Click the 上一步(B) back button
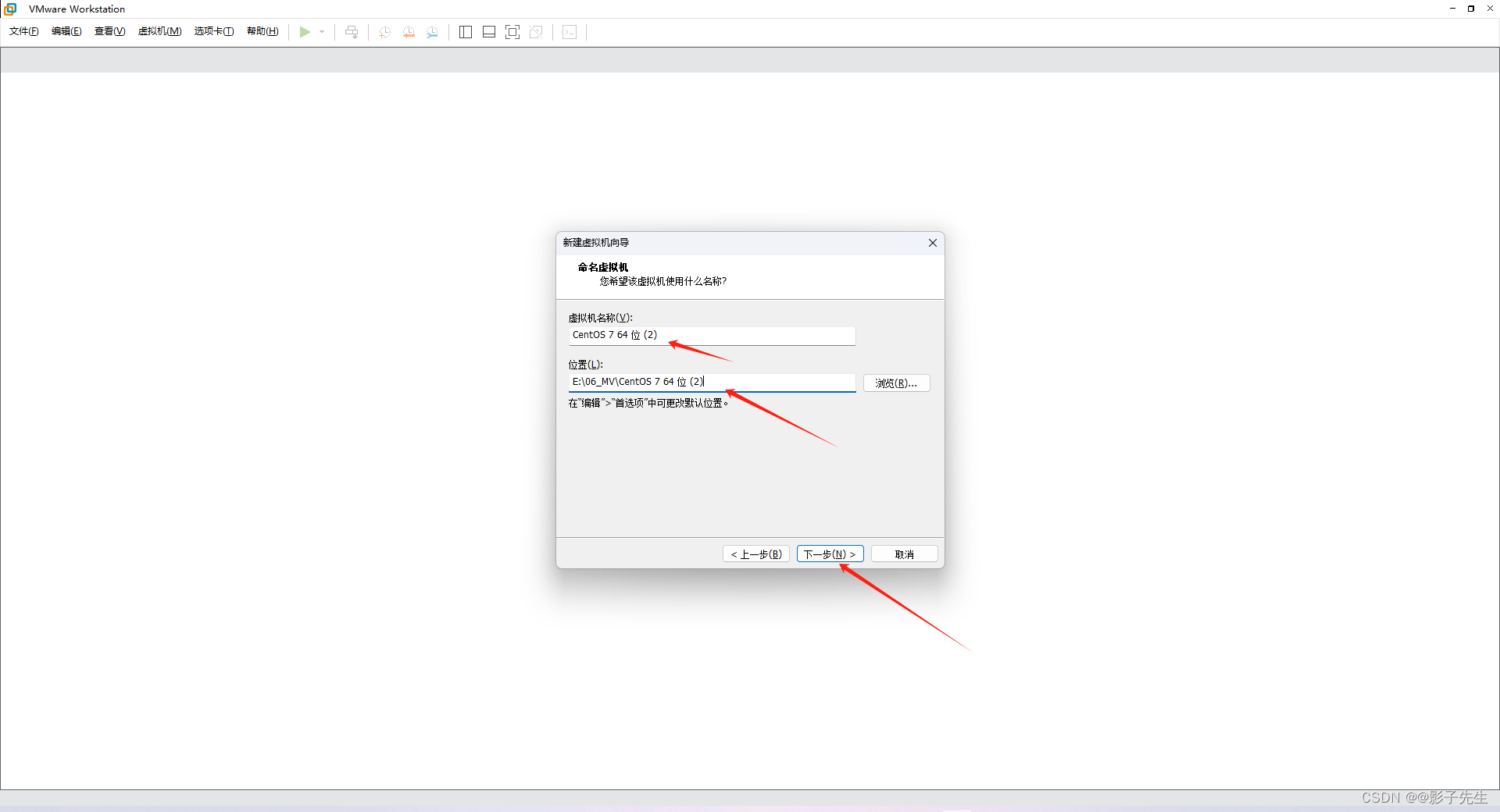Viewport: 1500px width, 812px height. pos(756,554)
